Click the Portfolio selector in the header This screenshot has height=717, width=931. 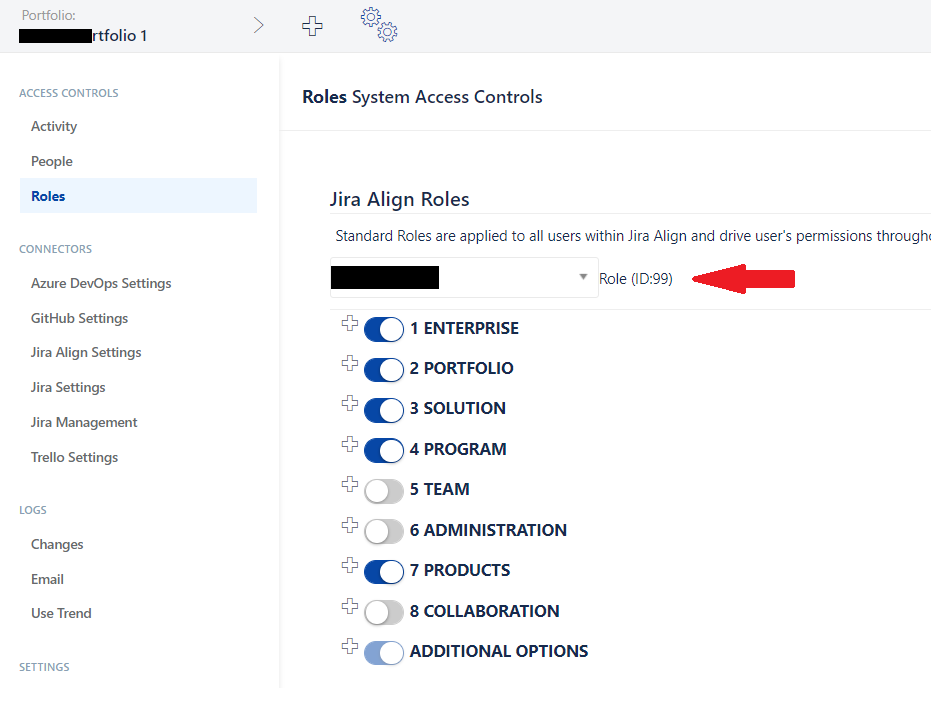tap(83, 26)
